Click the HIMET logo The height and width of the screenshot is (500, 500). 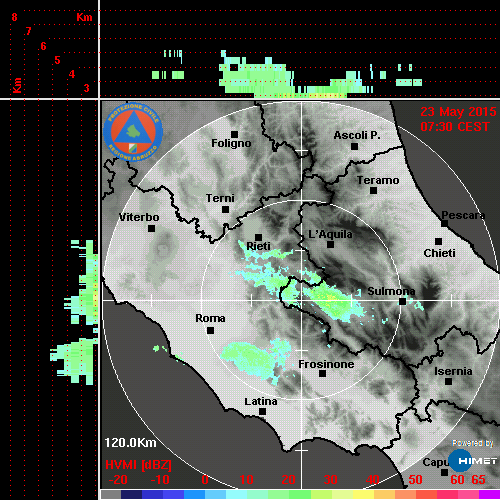[x=473, y=461]
